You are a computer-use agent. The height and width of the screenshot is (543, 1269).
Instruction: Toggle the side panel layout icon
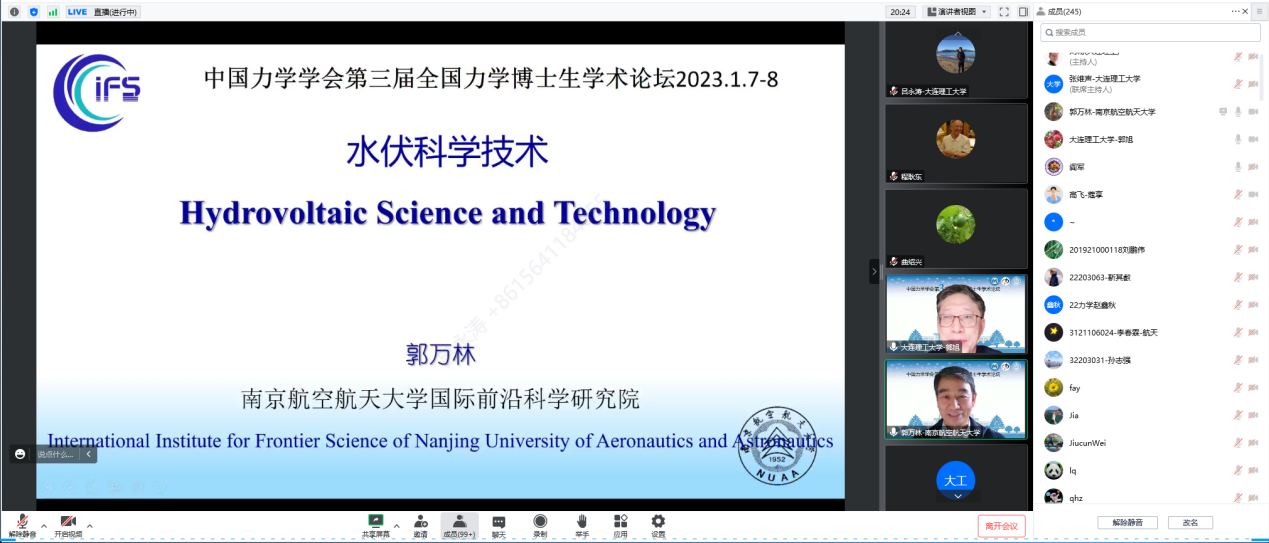[x=1024, y=12]
